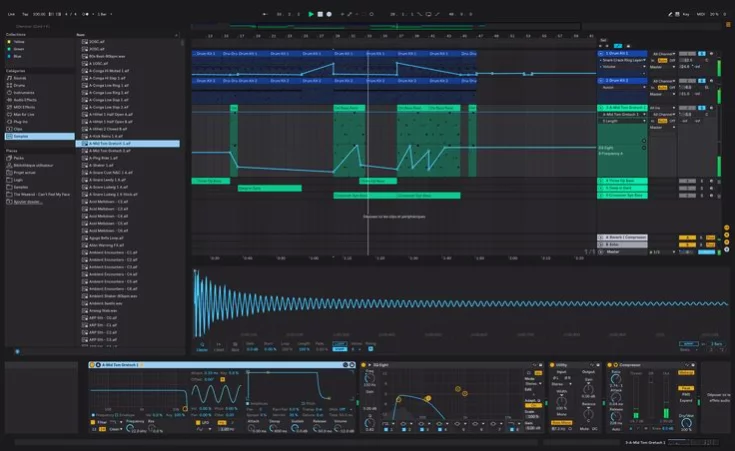Set Drum Kit 1 monitor to Auto
This screenshot has width=735, height=451.
click(662, 60)
